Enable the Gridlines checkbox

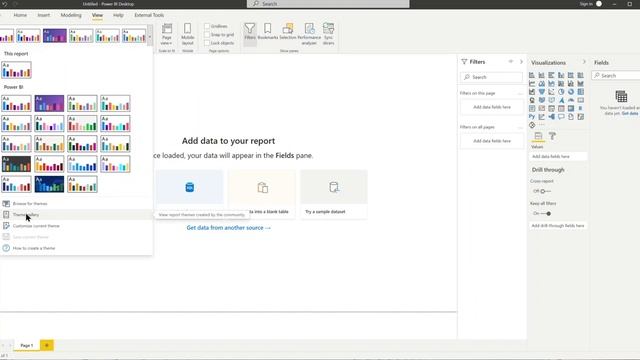207,26
